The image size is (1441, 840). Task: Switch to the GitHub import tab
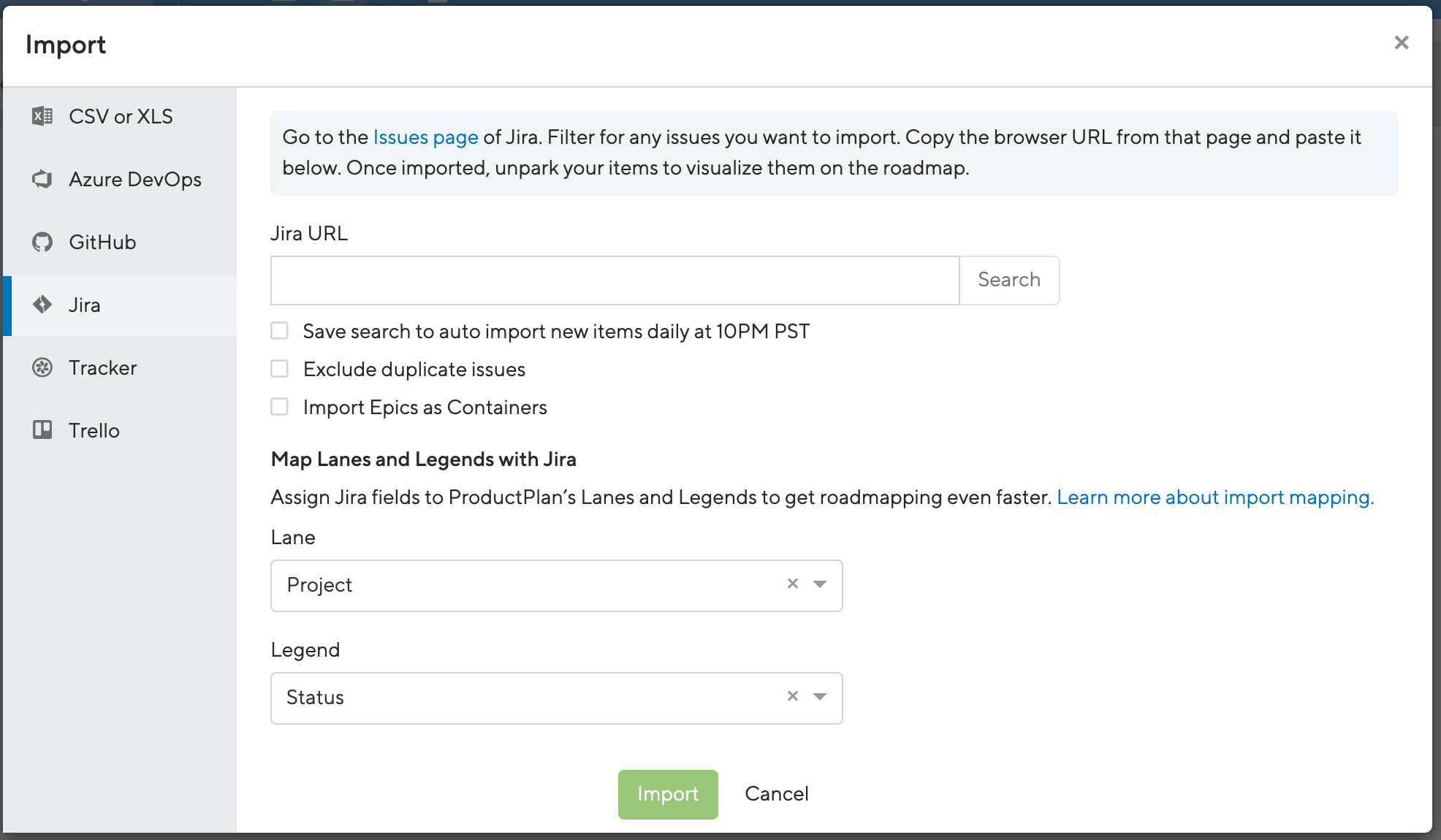[x=120, y=242]
